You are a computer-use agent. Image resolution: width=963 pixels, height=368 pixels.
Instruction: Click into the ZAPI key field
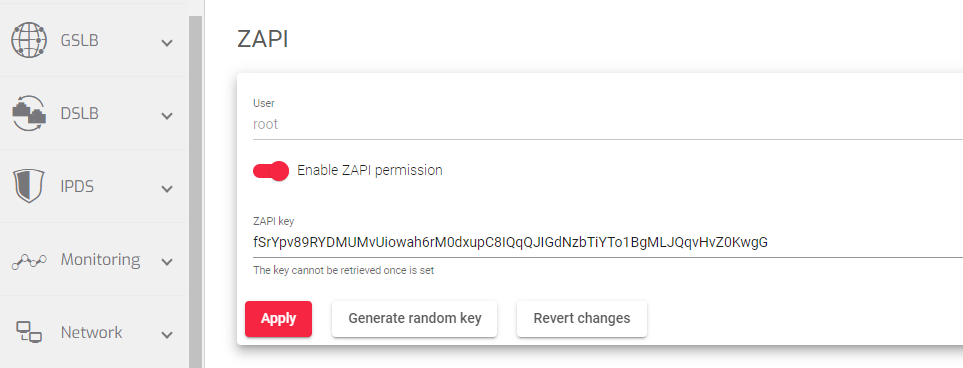[607, 242]
